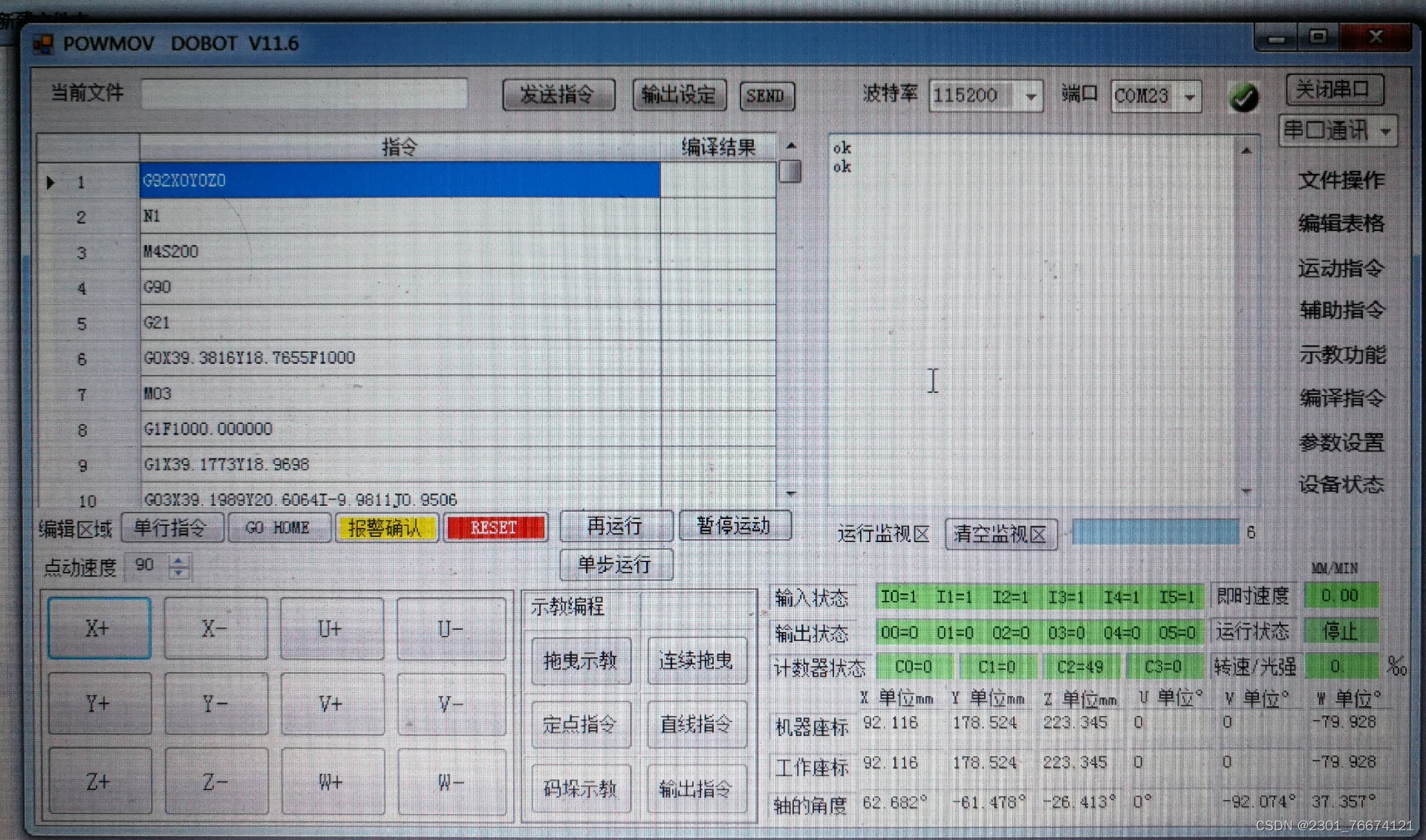Open the 参数设置 menu

click(x=1341, y=442)
